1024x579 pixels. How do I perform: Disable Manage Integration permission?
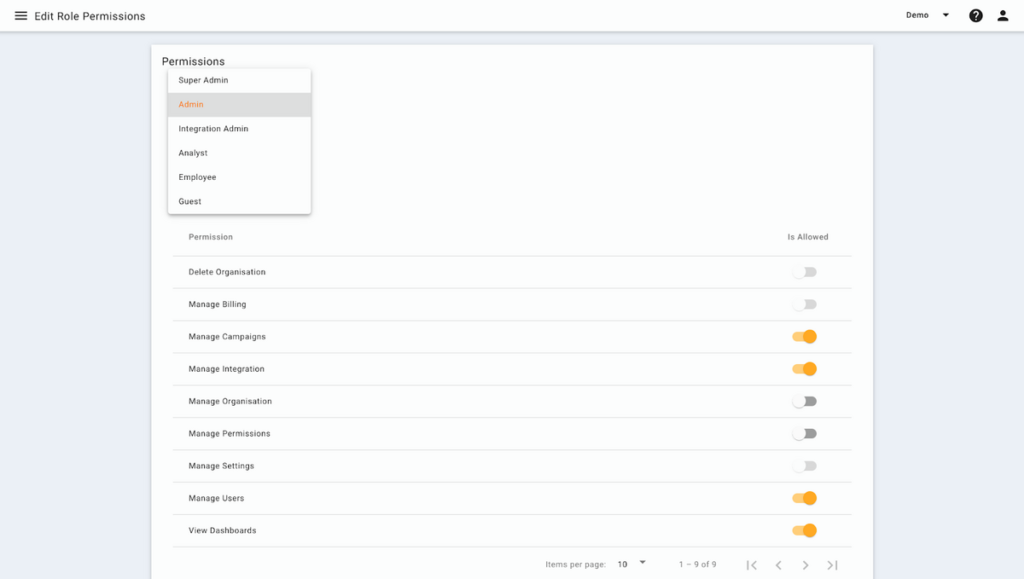805,369
